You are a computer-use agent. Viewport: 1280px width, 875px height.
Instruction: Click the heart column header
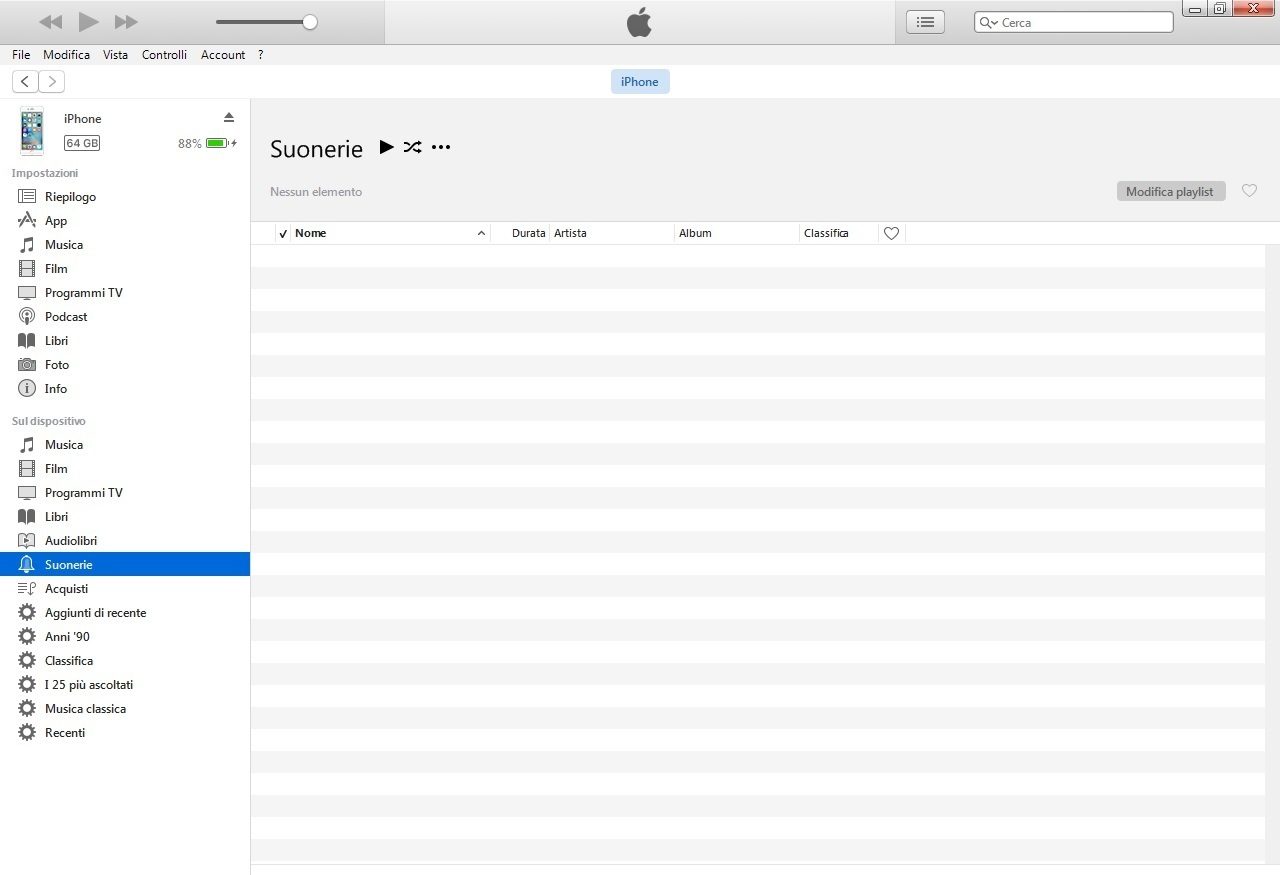892,233
